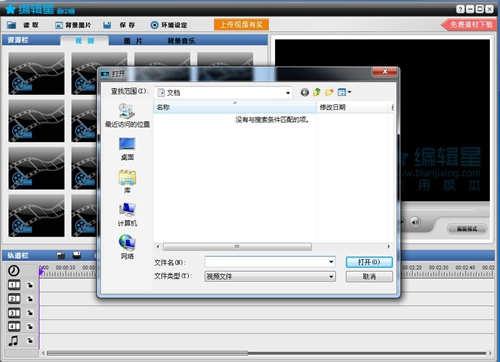This screenshot has width=500, height=362.
Task: Select video track 3 film icon
Action: 14,313
